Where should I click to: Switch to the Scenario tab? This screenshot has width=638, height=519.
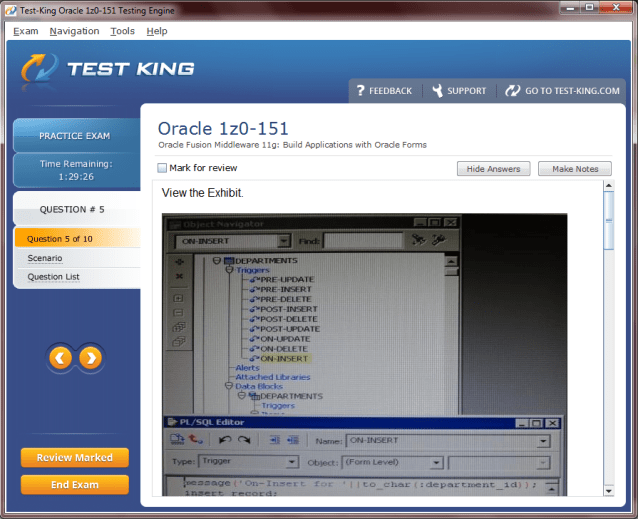pyautogui.click(x=45, y=258)
